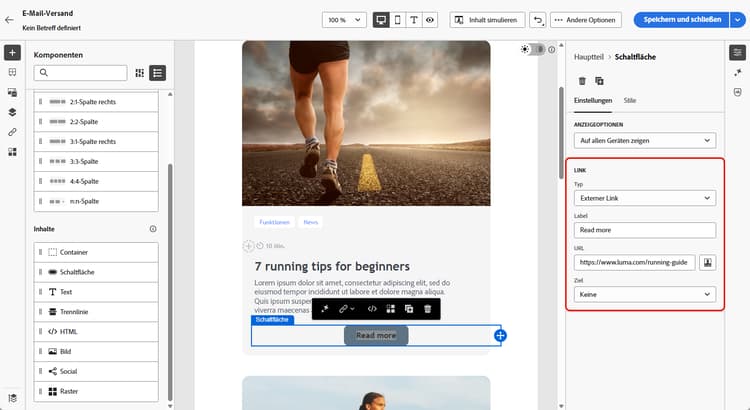Open the add components plus panel

(x=12, y=53)
